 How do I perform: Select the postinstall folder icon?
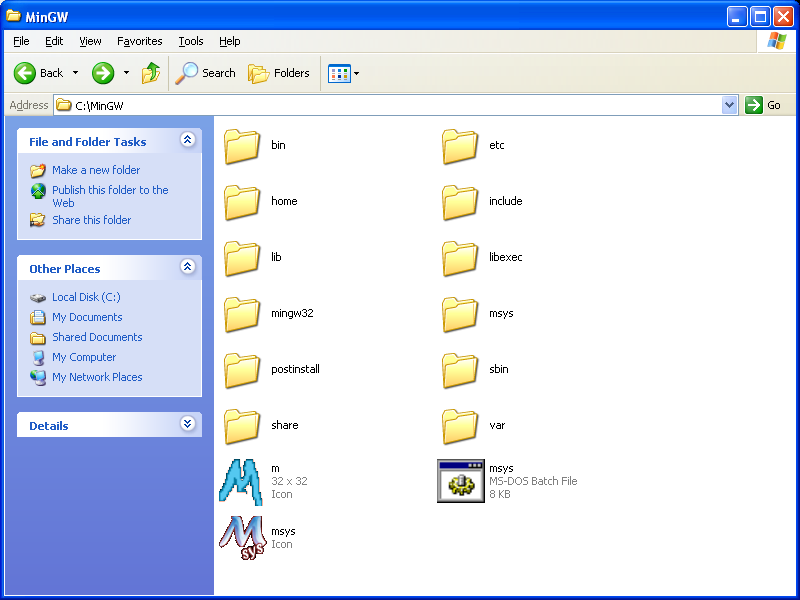pyautogui.click(x=242, y=371)
